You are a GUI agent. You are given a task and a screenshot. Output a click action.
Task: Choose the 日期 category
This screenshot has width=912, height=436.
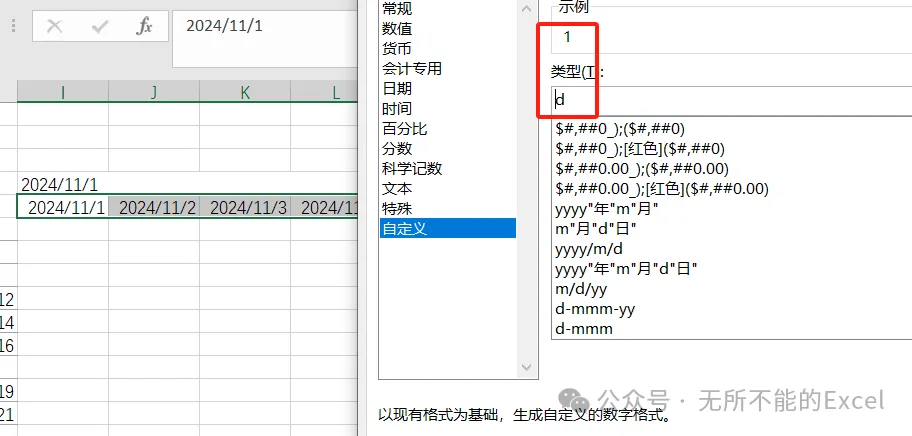(447, 88)
